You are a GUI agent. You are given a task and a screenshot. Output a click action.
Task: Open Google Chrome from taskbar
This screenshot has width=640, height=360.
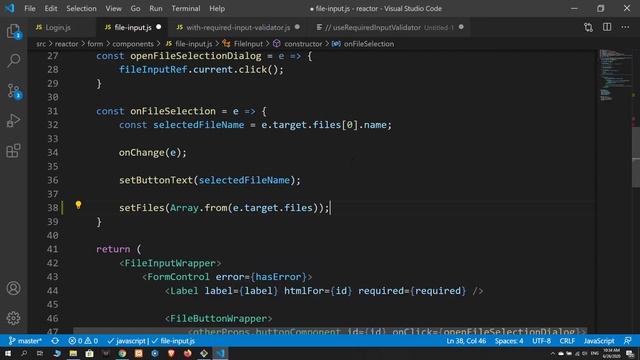[x=122, y=353]
